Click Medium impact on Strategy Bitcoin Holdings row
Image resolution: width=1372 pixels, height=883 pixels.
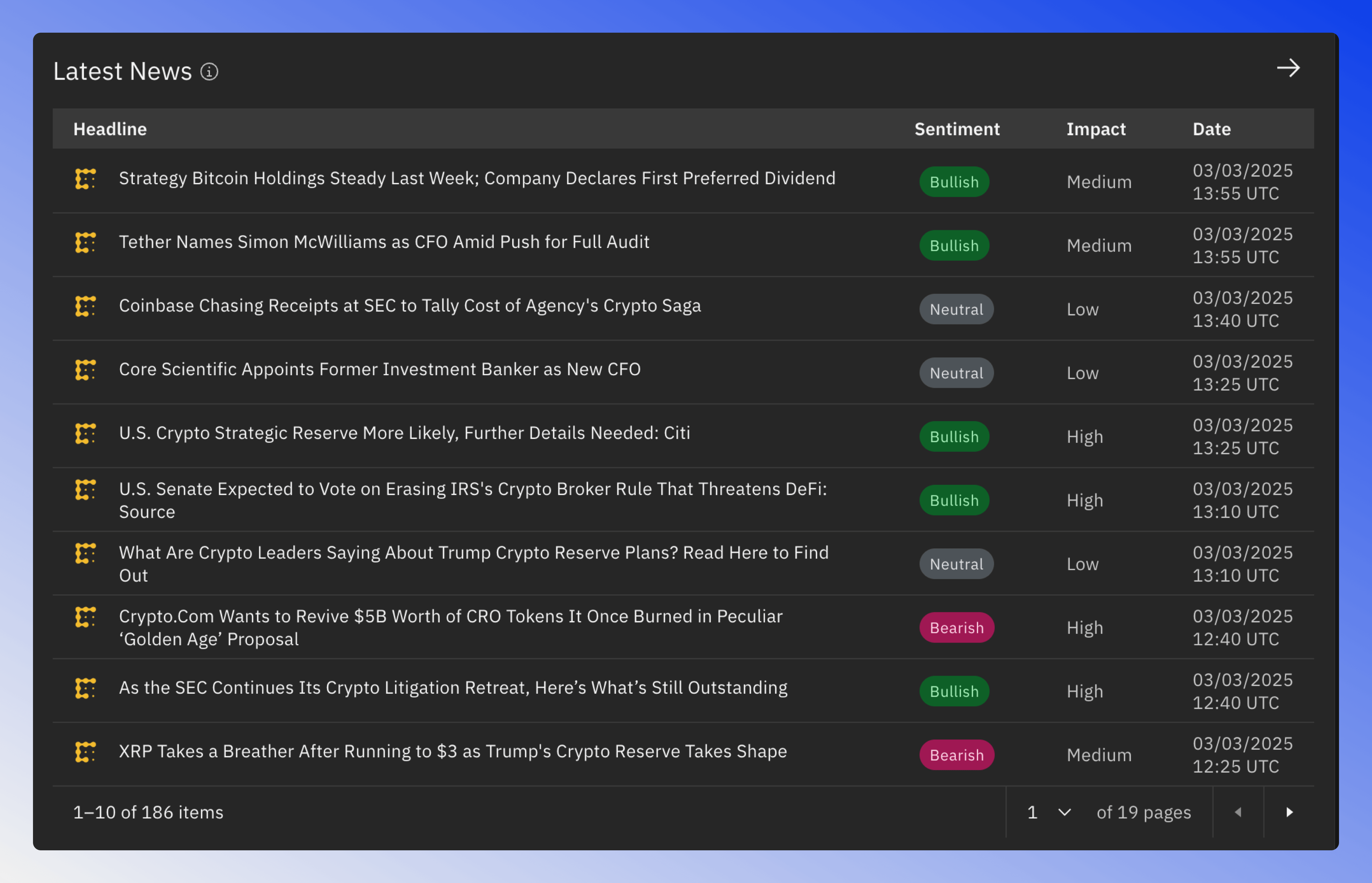point(1099,182)
